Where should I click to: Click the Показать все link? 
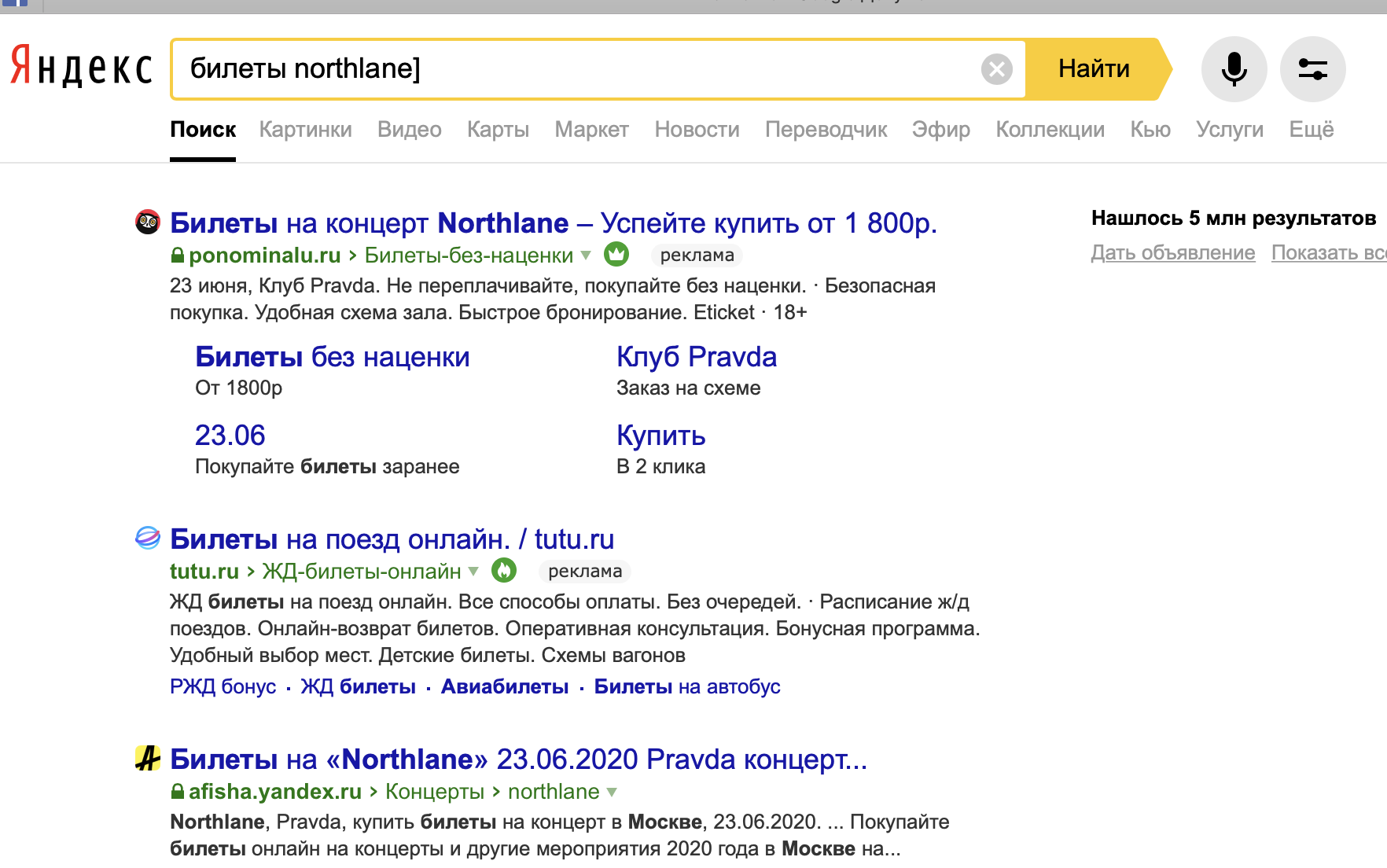click(1329, 252)
